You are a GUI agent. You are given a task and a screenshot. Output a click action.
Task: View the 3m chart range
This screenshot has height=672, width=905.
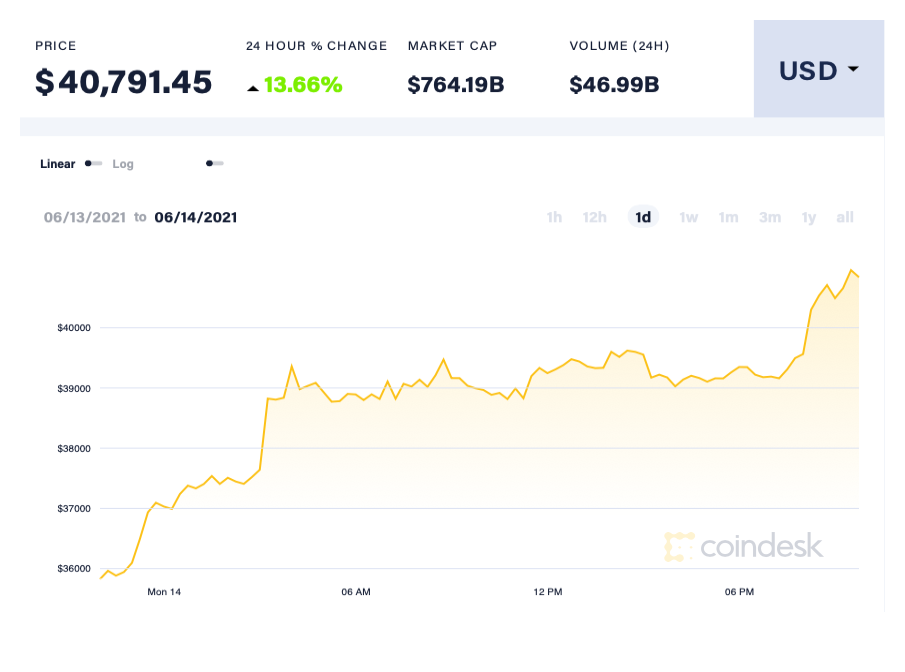770,217
